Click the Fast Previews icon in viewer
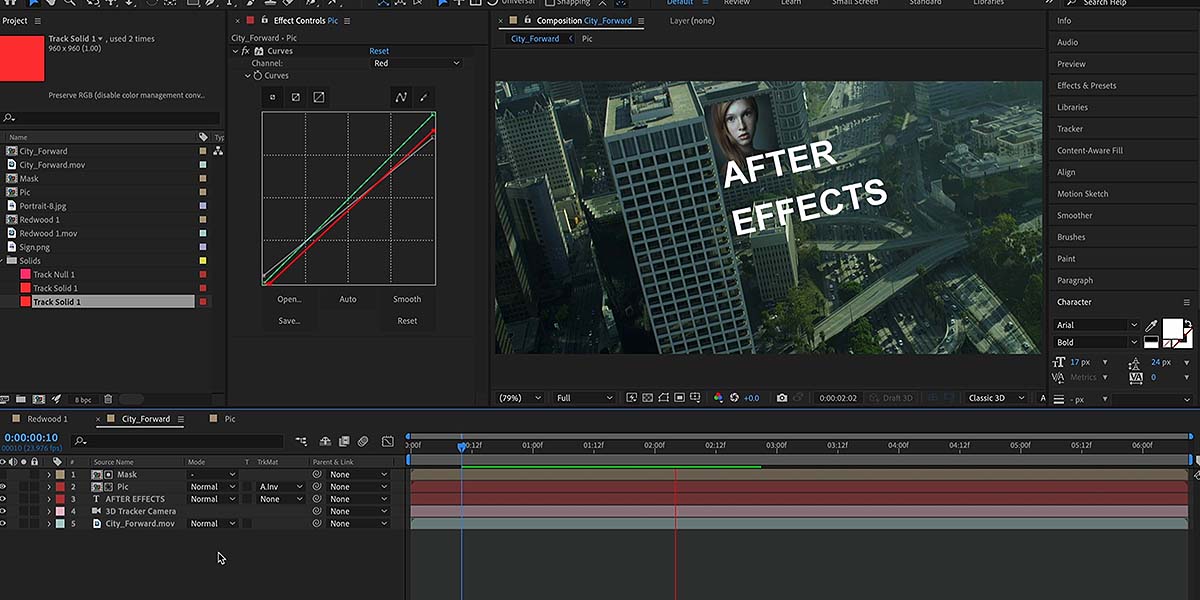 [632, 398]
